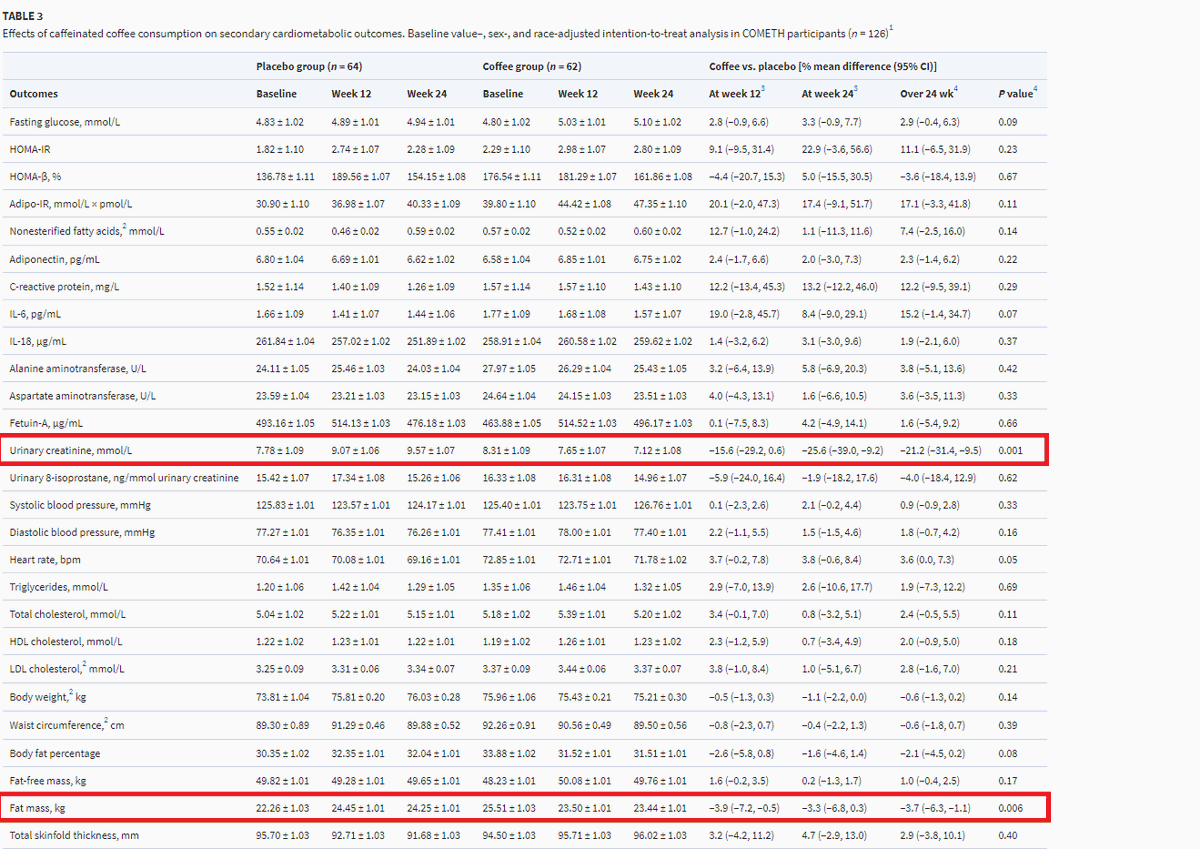
Task: Click the −3.7 (−6.3, −1.1) cell
Action: (x=937, y=807)
